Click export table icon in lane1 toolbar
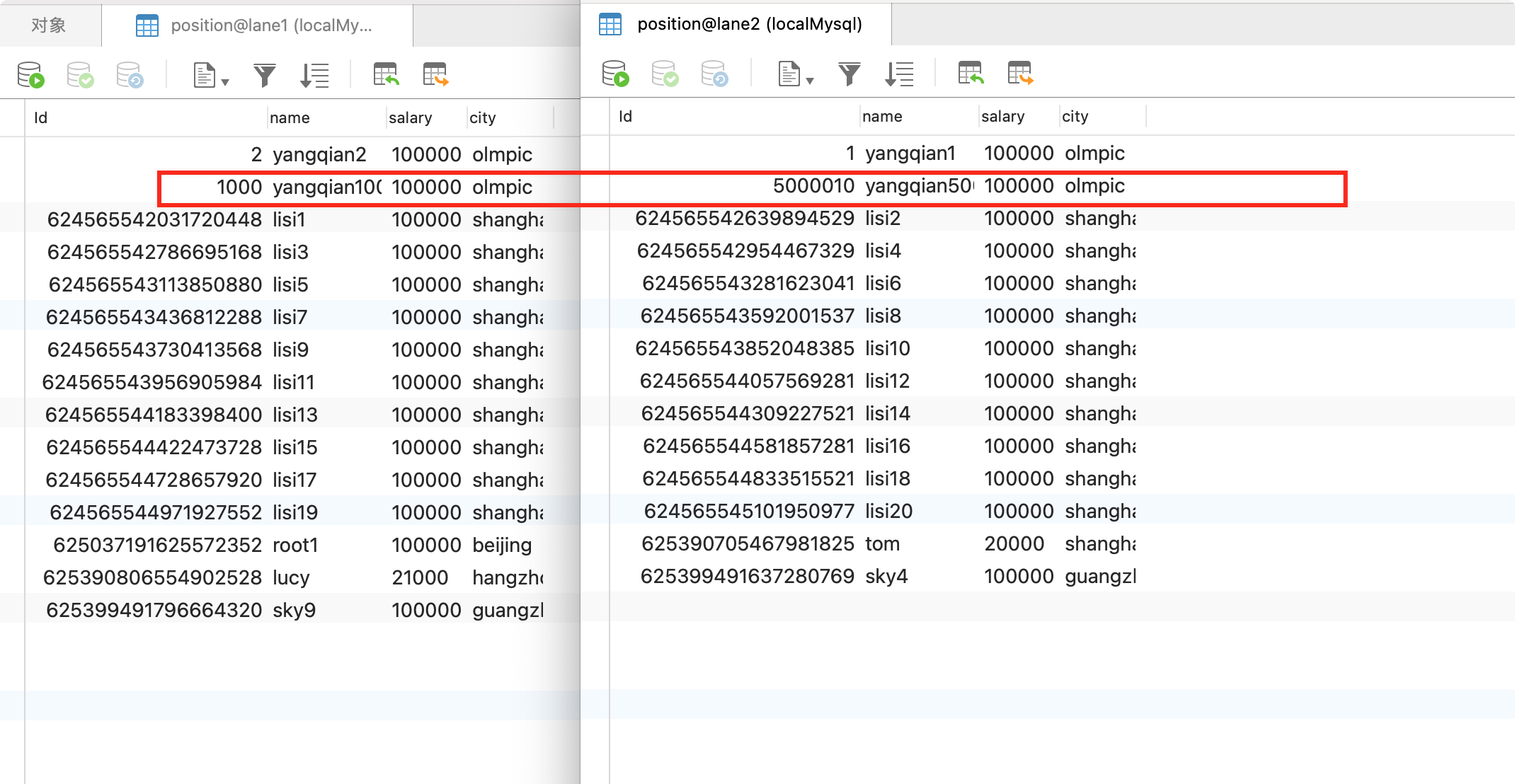This screenshot has height=784, width=1515. [435, 74]
